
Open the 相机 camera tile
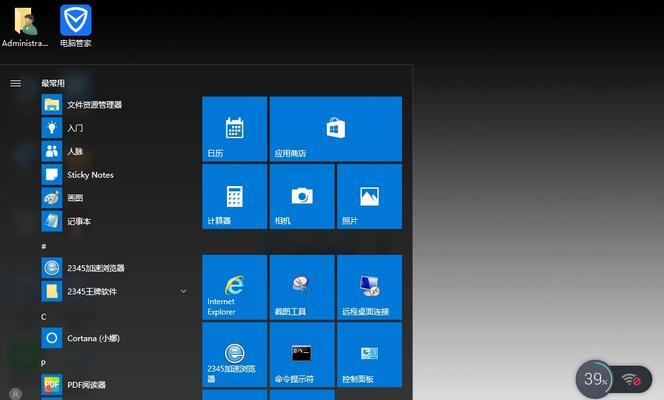tap(302, 196)
